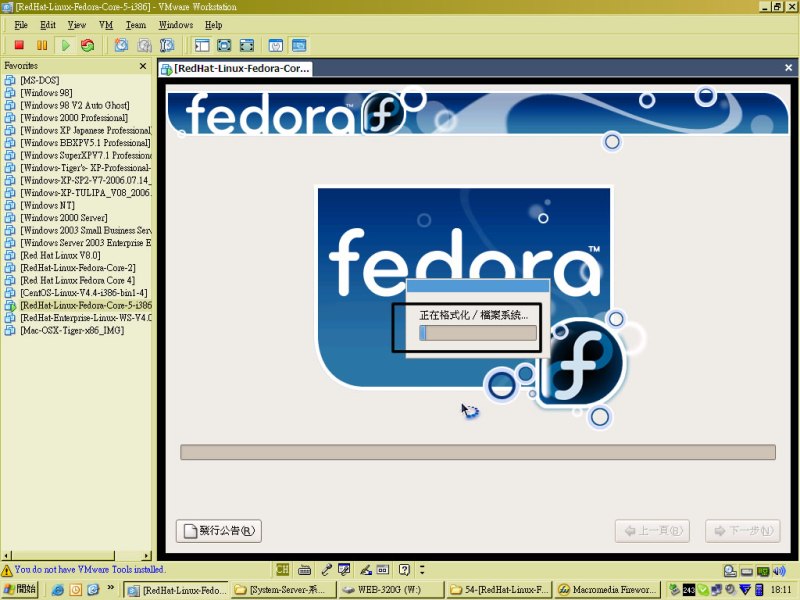Open the Help menu
Image resolution: width=800 pixels, height=600 pixels.
(x=213, y=25)
